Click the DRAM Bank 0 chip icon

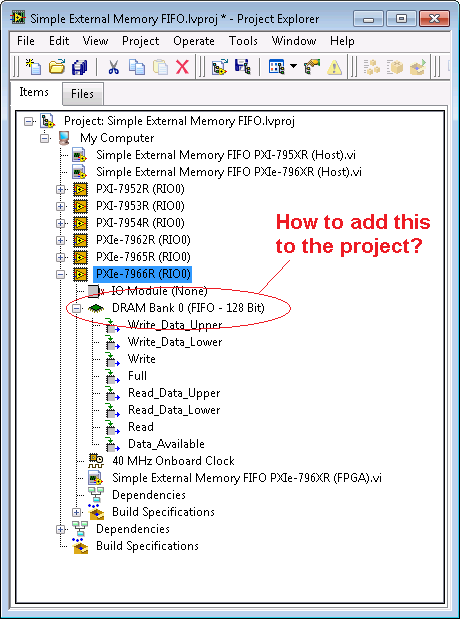tap(96, 308)
